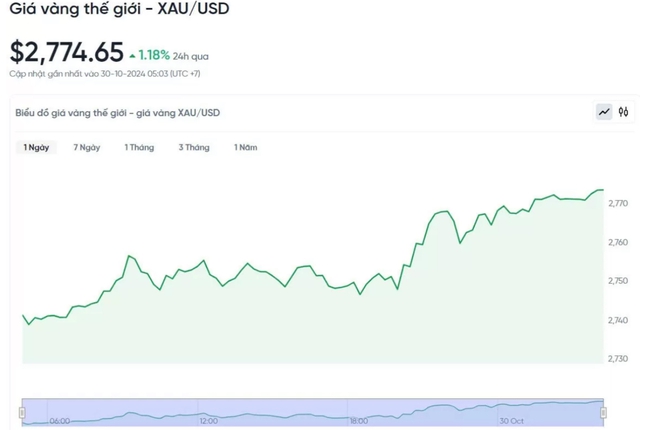Select the 7 Ngày time range
650x430 pixels.
87,147
